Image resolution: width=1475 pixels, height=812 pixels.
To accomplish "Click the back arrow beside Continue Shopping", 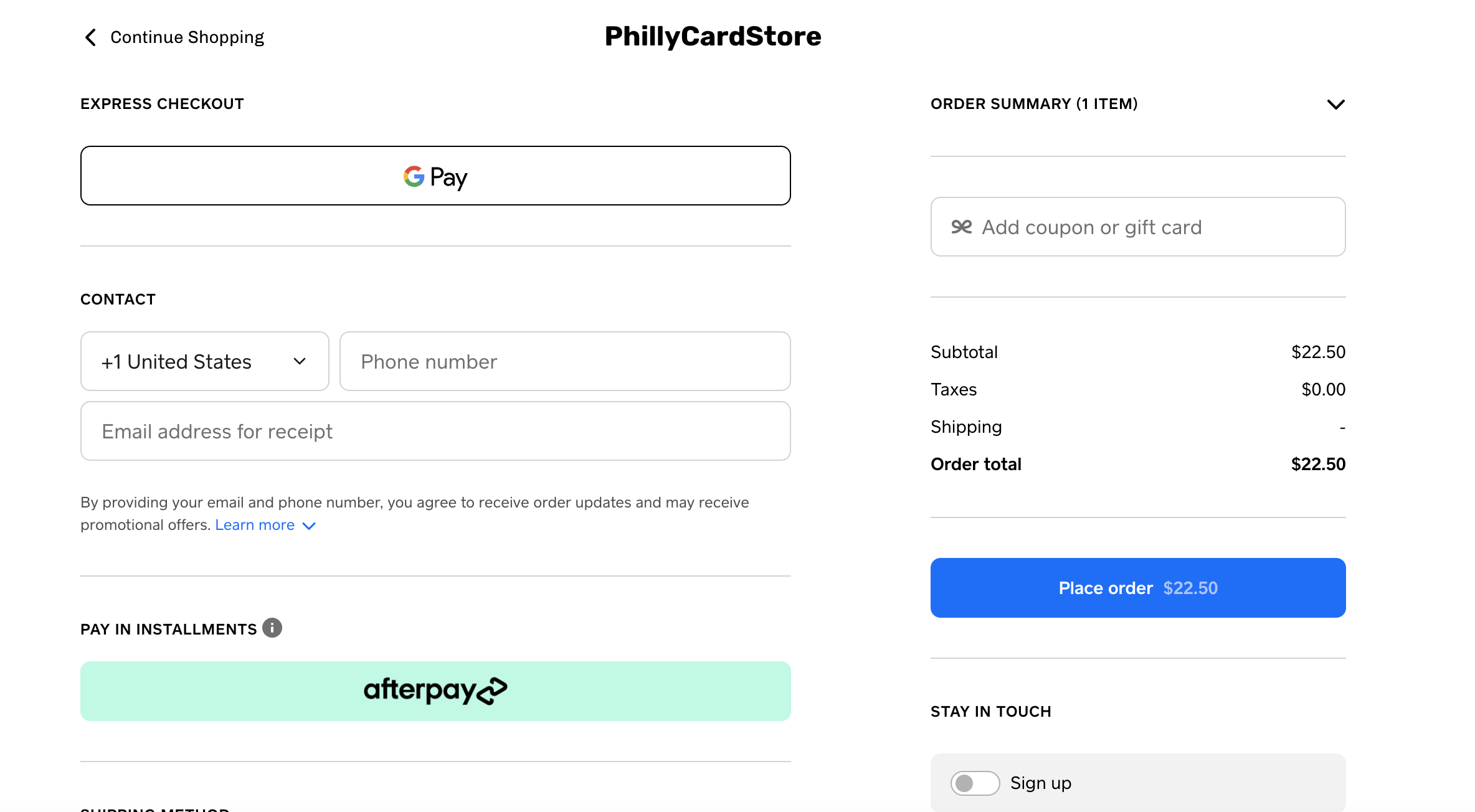I will point(91,37).
